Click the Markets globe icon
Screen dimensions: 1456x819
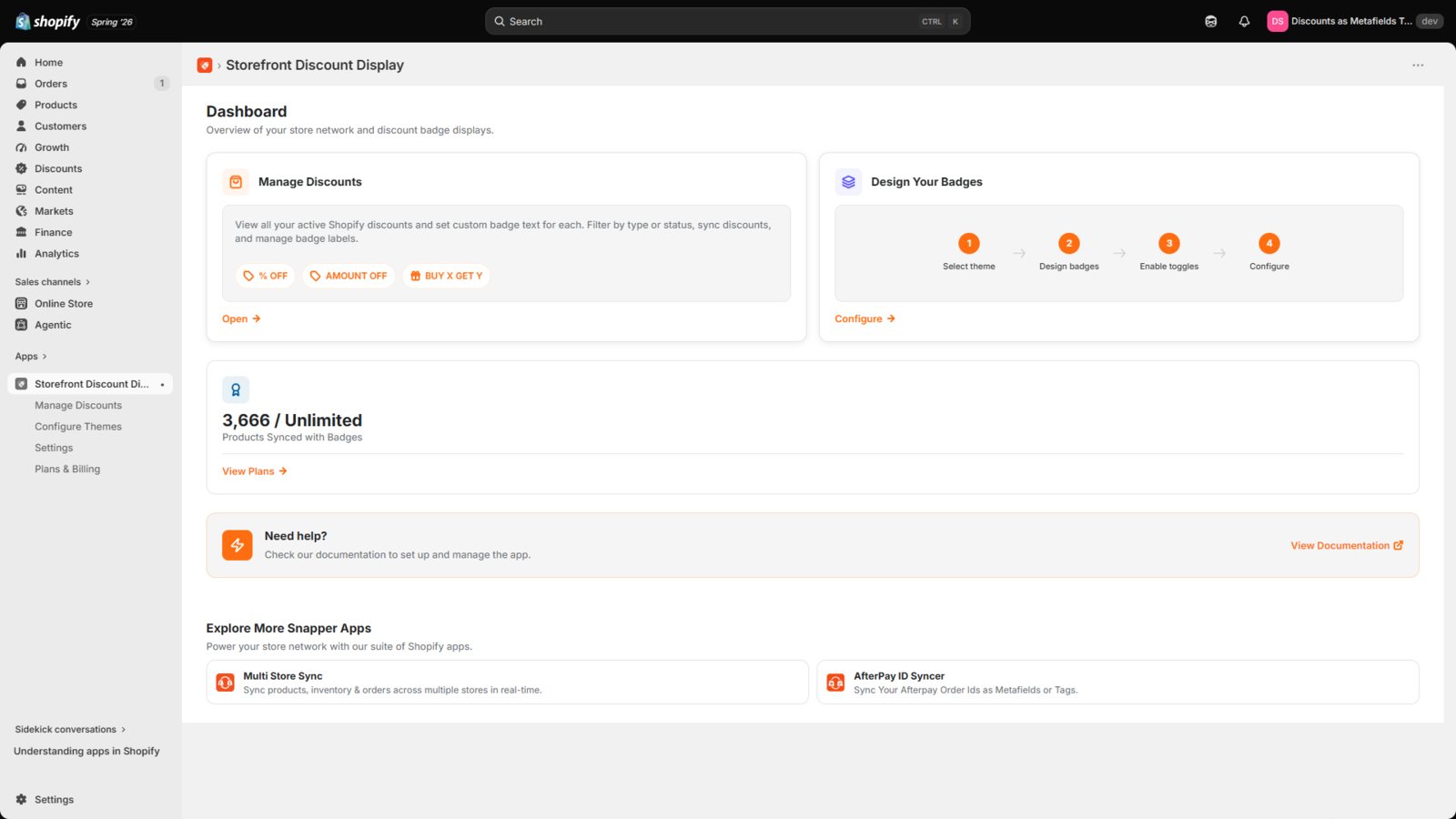(21, 211)
